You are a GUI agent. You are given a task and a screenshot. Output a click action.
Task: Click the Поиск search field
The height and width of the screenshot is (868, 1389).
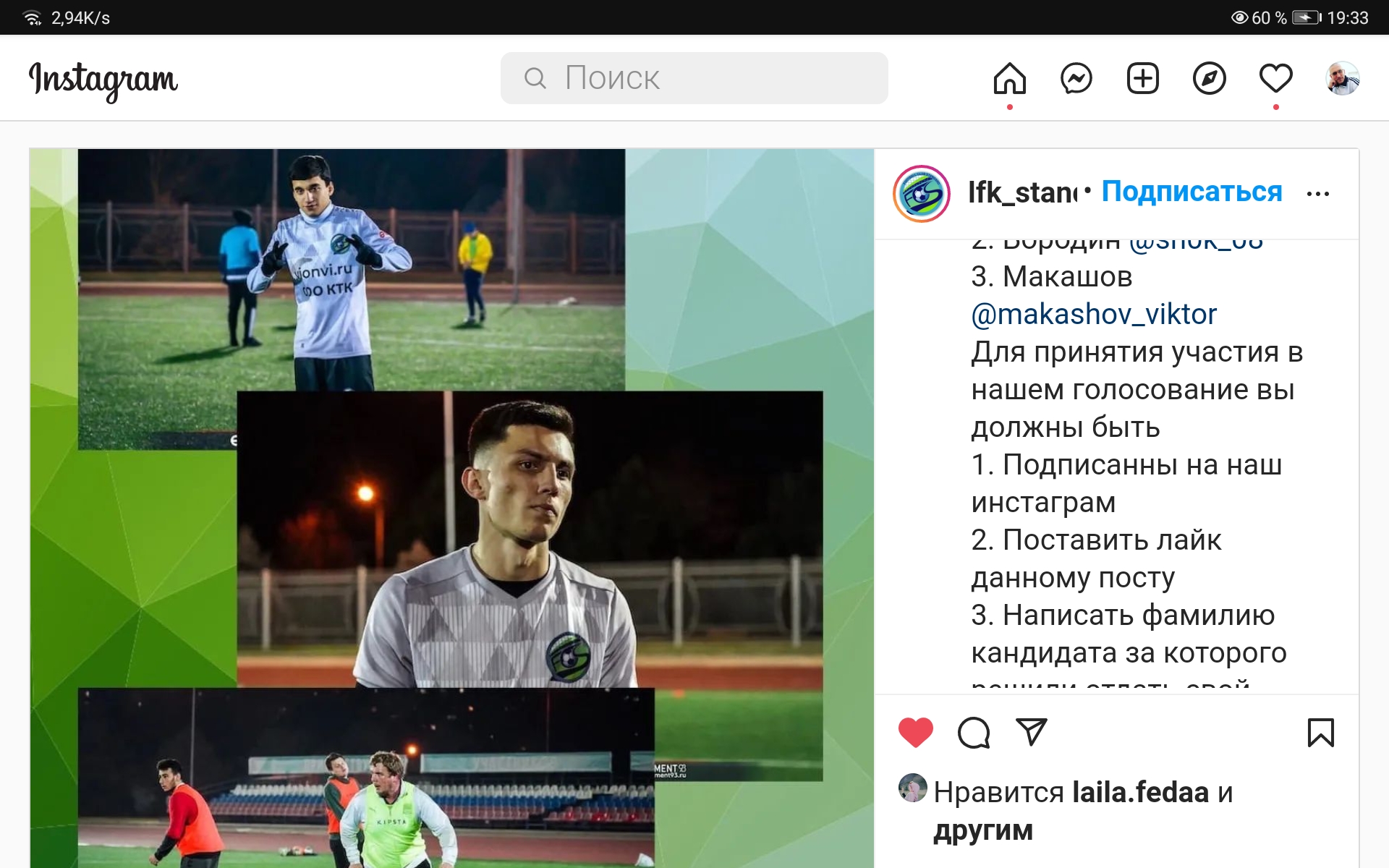click(694, 78)
